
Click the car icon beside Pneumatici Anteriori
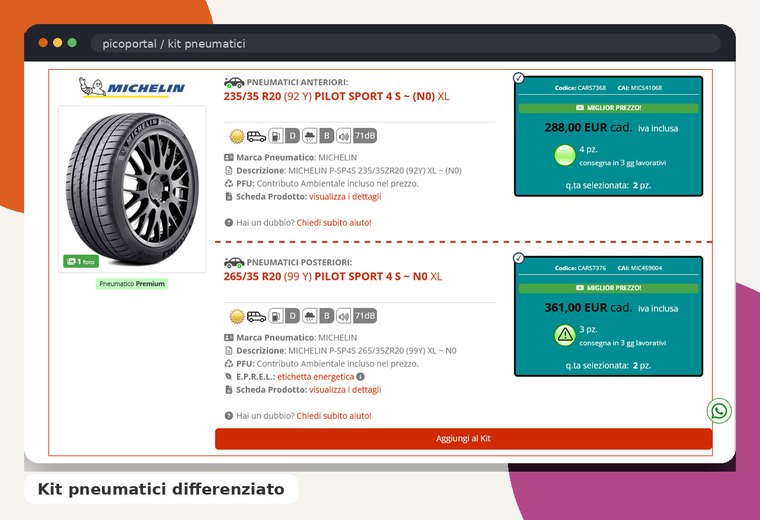click(x=234, y=82)
